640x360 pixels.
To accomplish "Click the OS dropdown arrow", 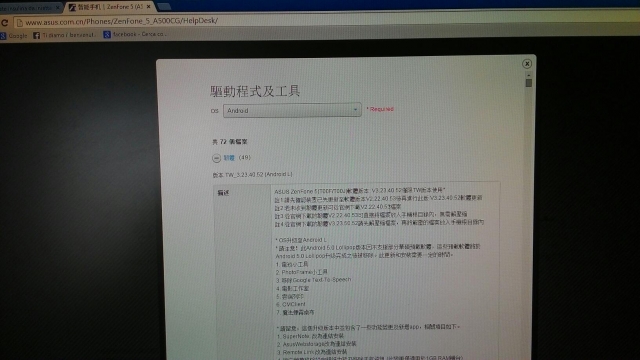I will pos(355,109).
